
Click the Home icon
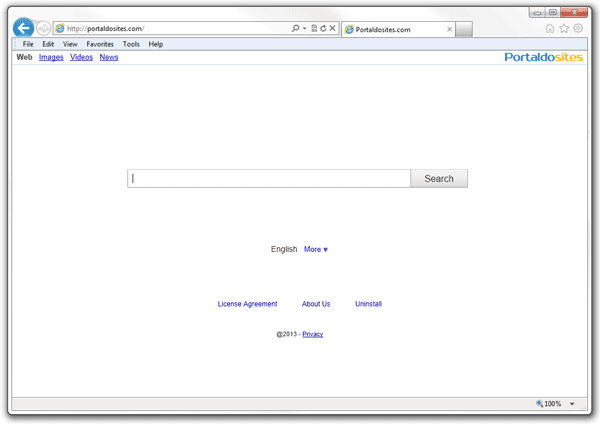click(550, 28)
